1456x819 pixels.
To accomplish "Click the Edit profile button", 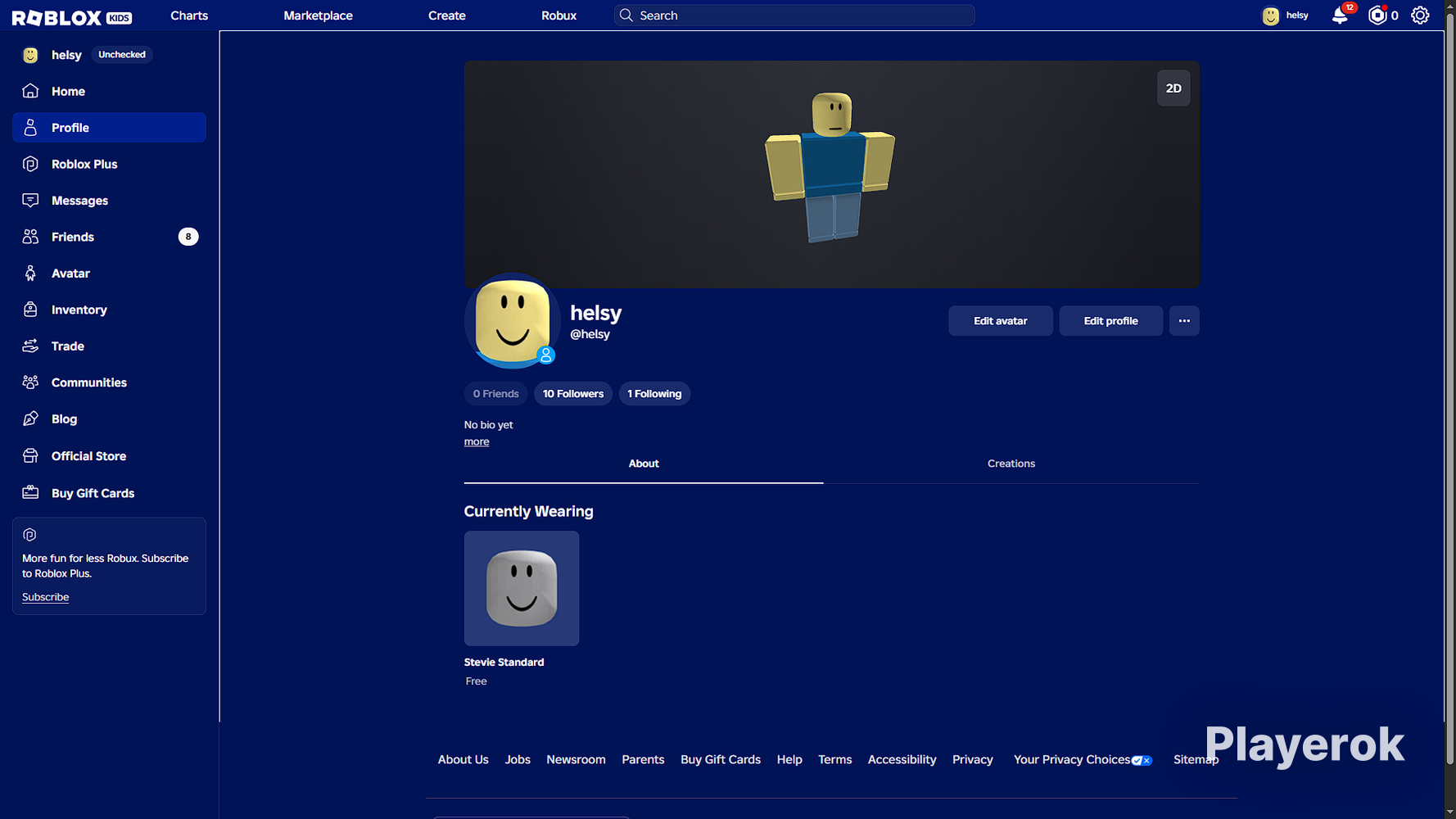I will point(1111,321).
